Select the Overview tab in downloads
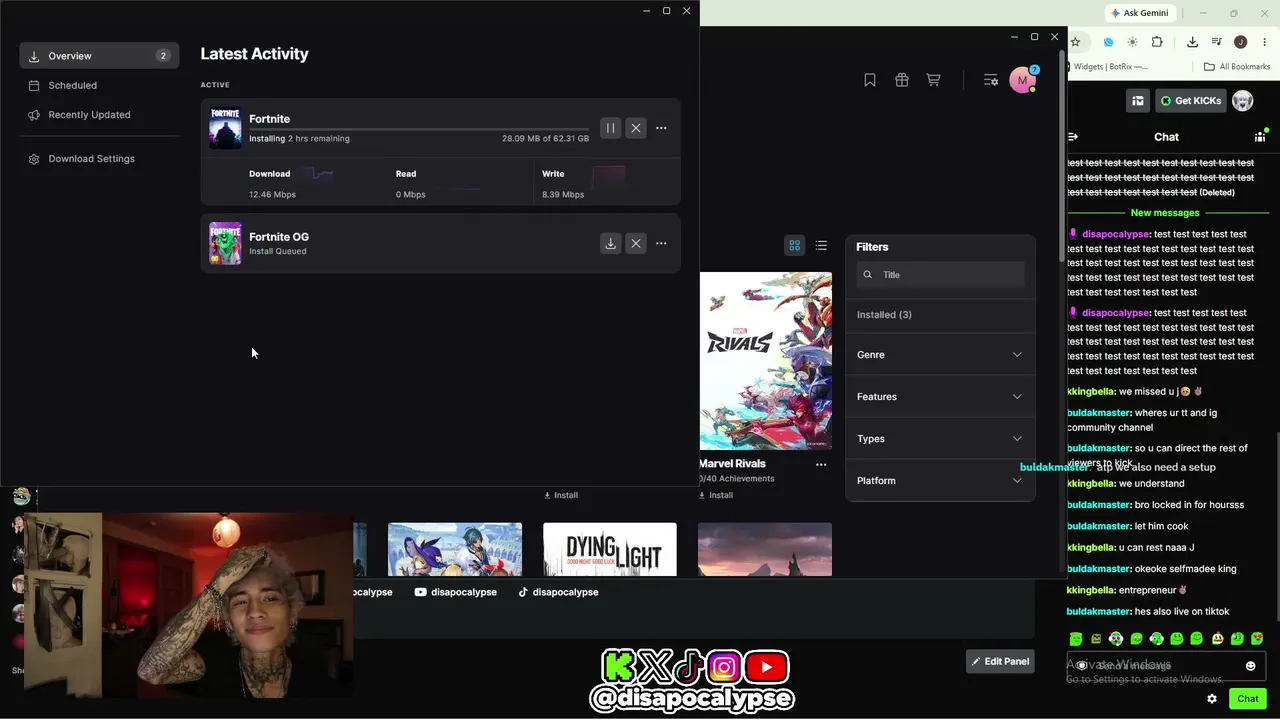 [99, 56]
